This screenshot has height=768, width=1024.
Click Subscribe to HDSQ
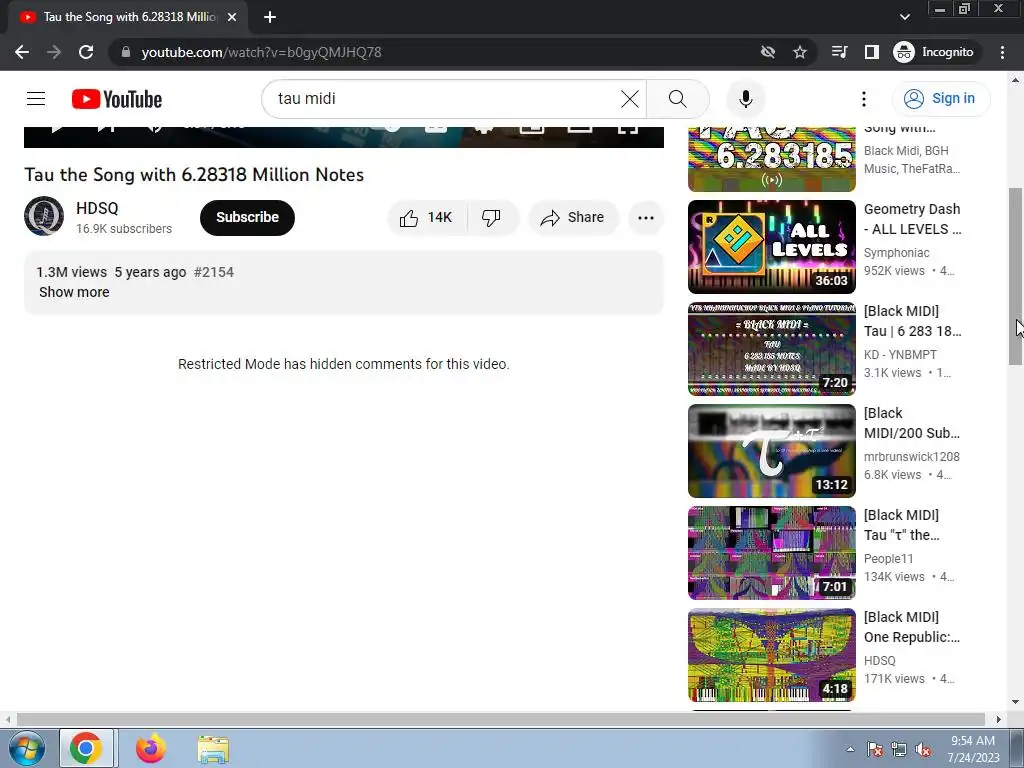coord(248,217)
